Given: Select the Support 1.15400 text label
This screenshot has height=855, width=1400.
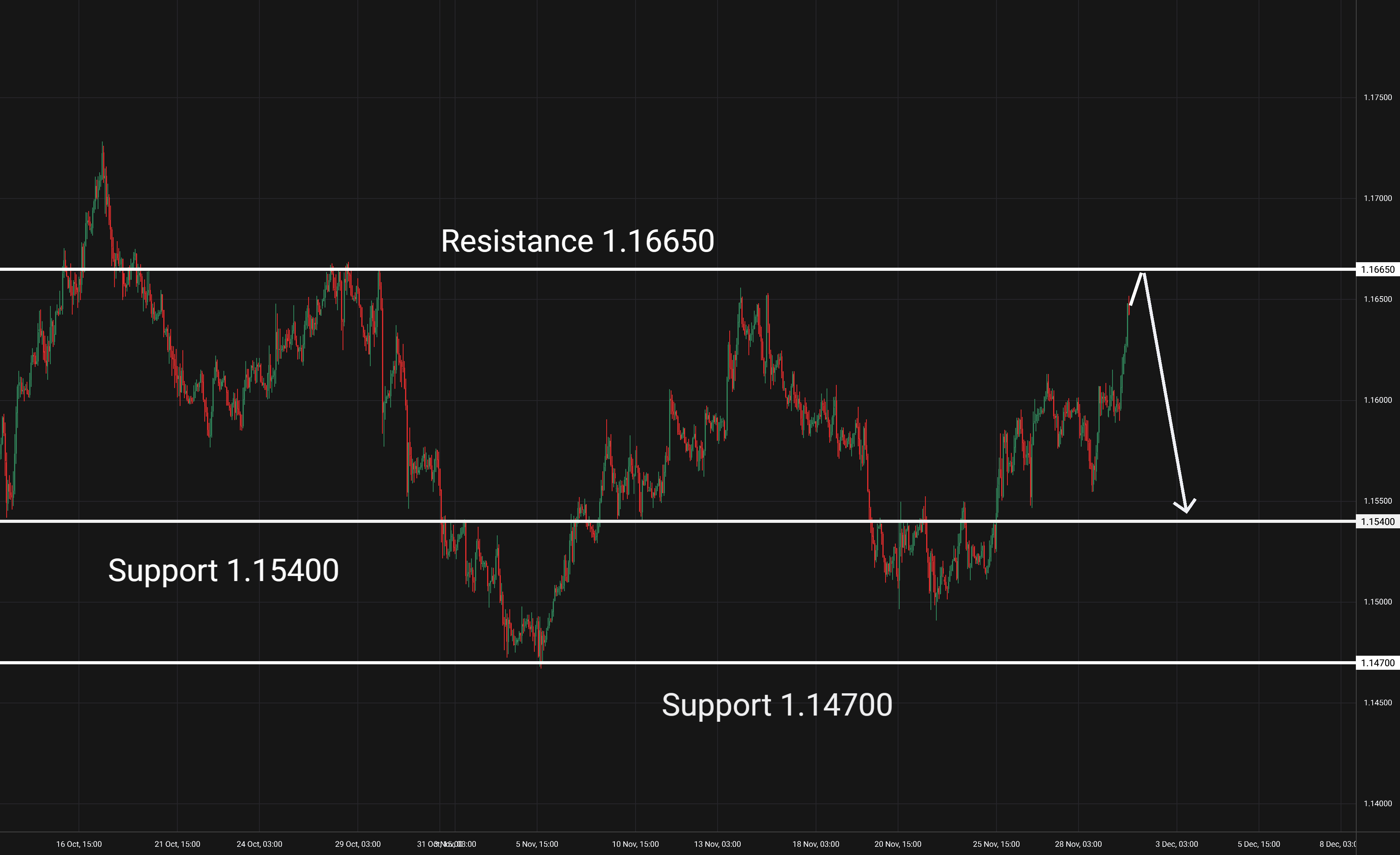Looking at the screenshot, I should click(223, 570).
